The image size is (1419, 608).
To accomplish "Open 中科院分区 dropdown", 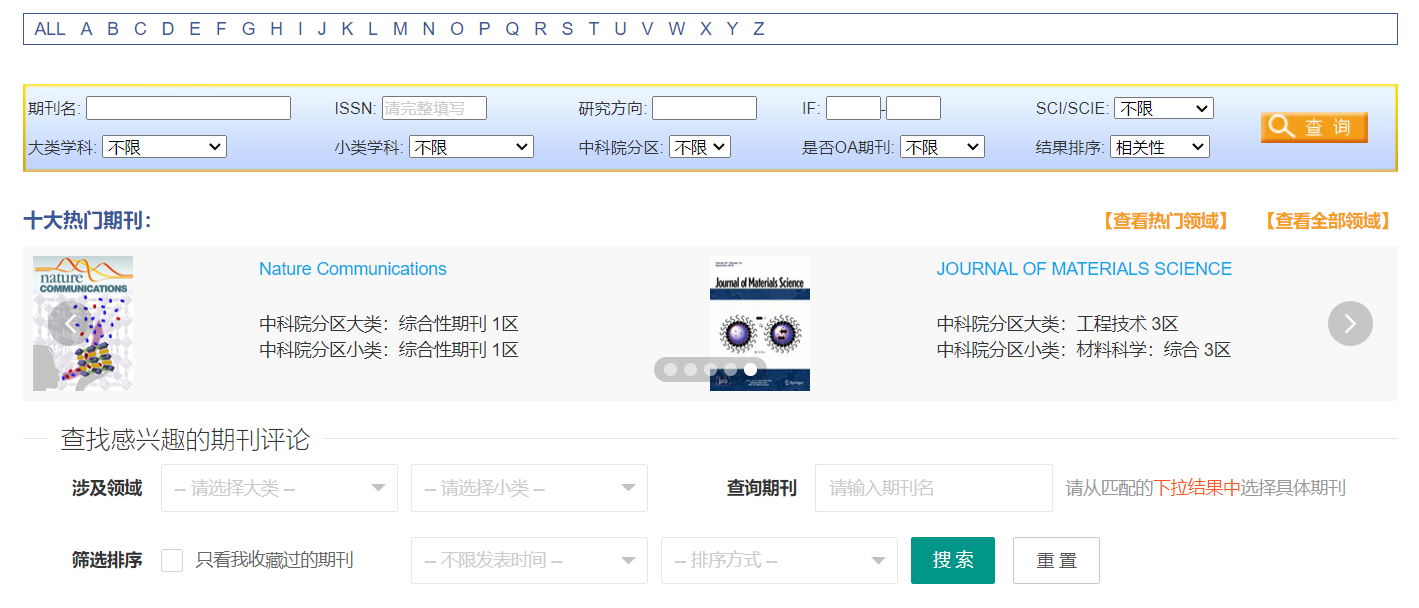I will point(700,147).
